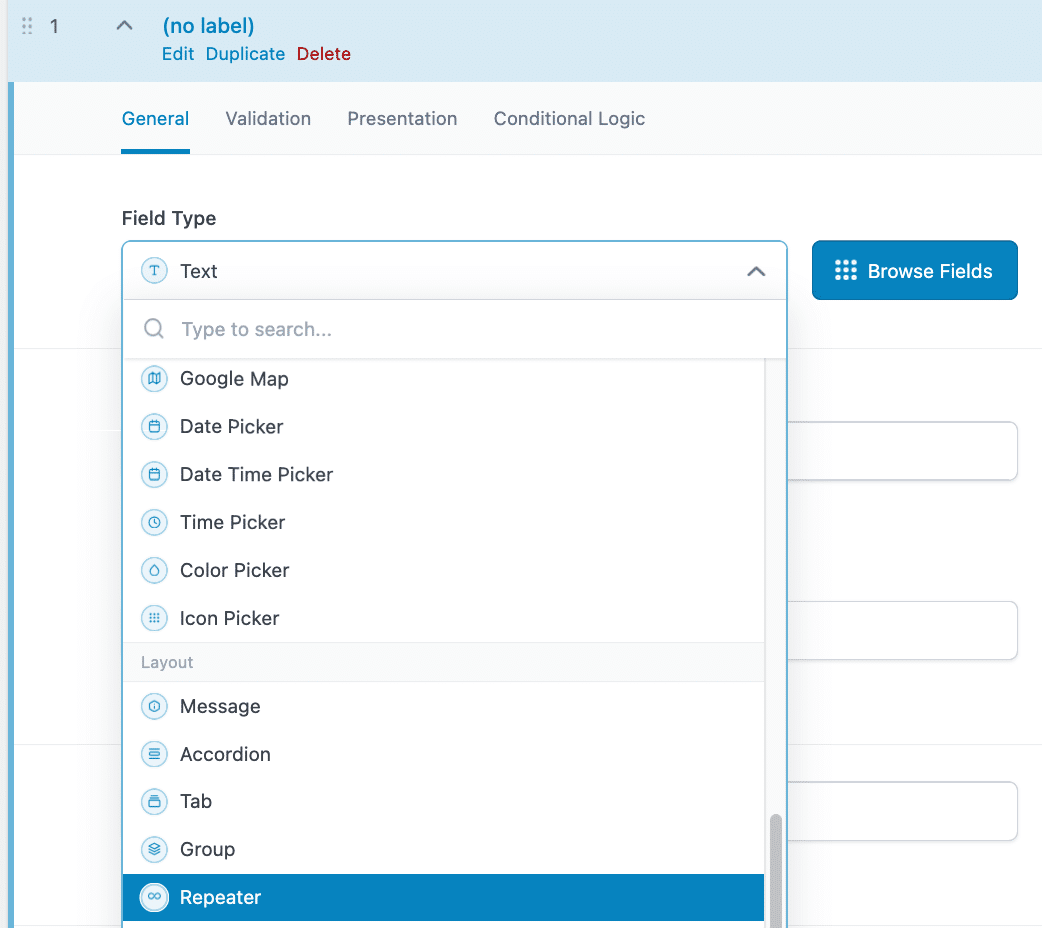Collapse the field row with chevron
The width and height of the screenshot is (1042, 928).
(x=124, y=26)
